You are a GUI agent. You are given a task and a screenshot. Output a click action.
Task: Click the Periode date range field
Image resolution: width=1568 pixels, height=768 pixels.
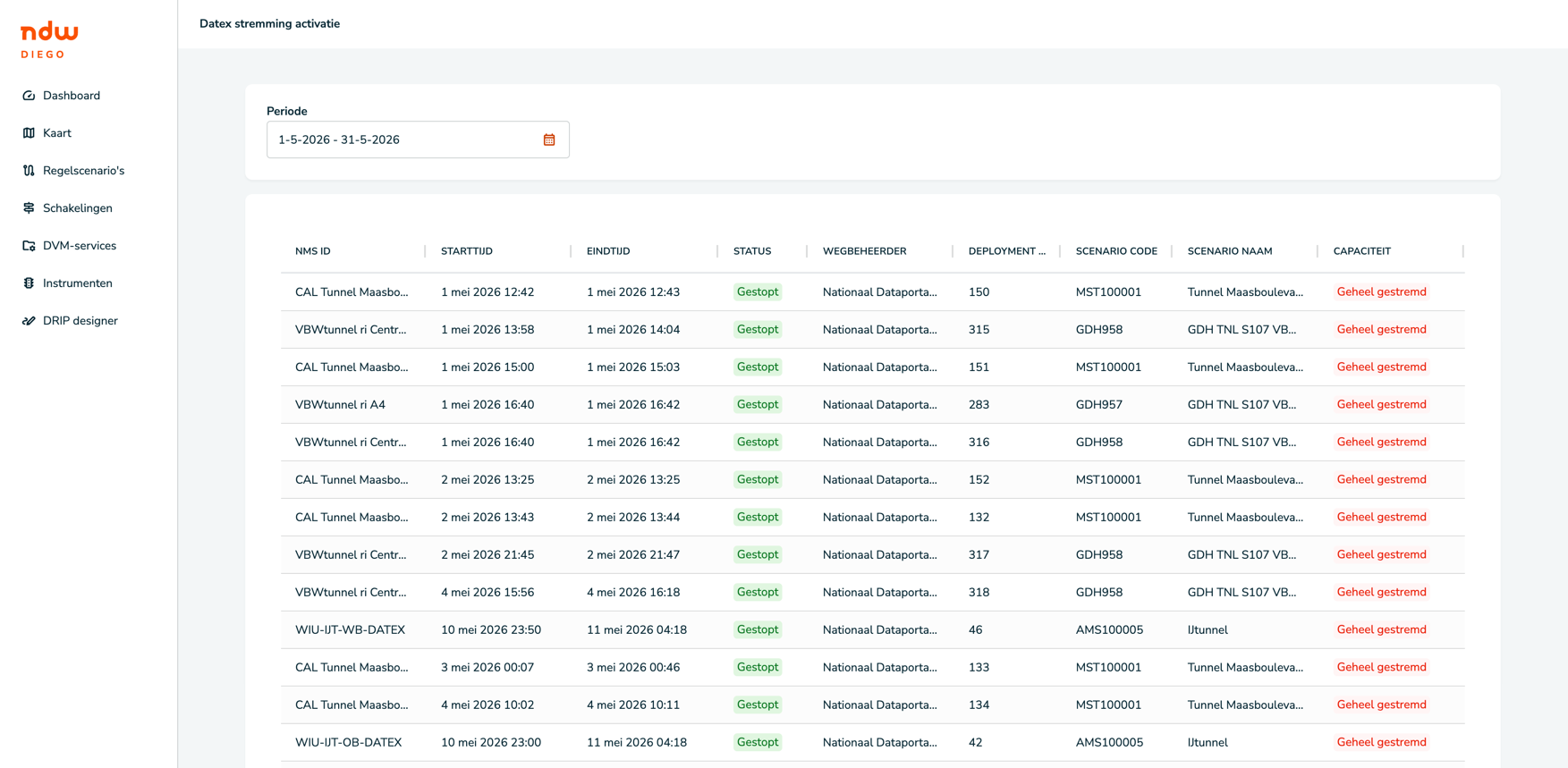tap(418, 139)
